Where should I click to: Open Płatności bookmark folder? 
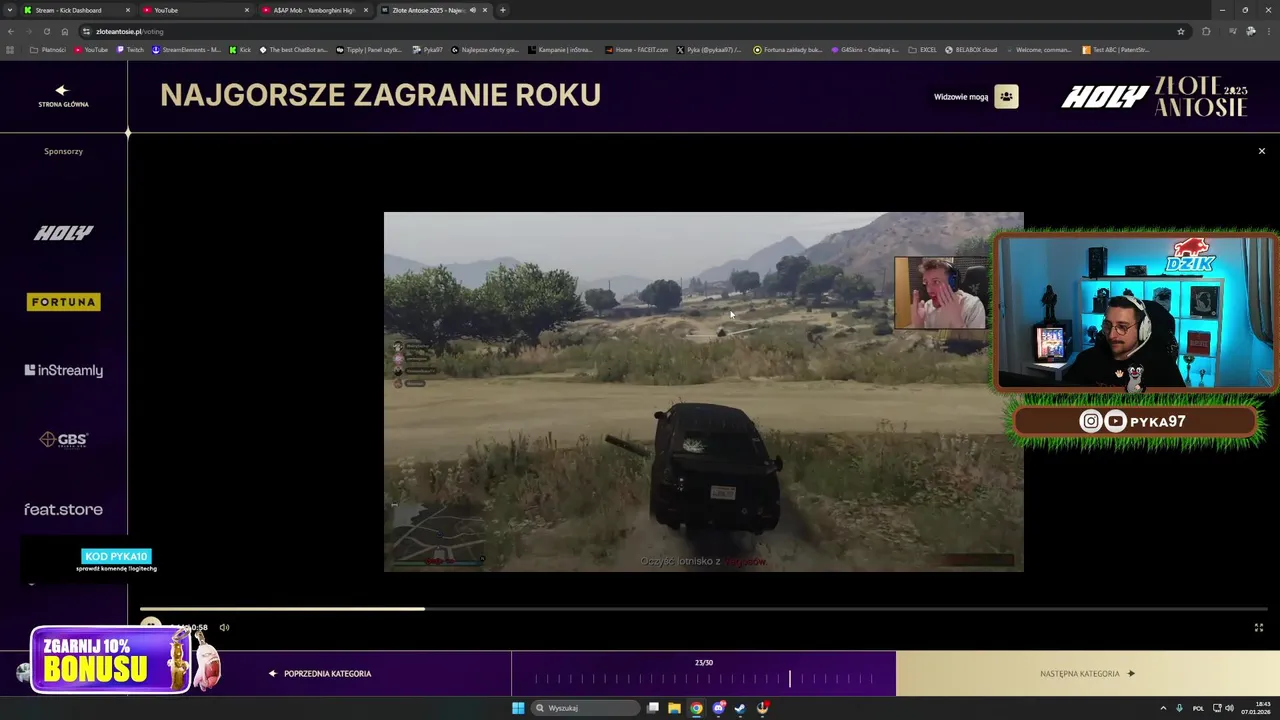click(x=48, y=50)
